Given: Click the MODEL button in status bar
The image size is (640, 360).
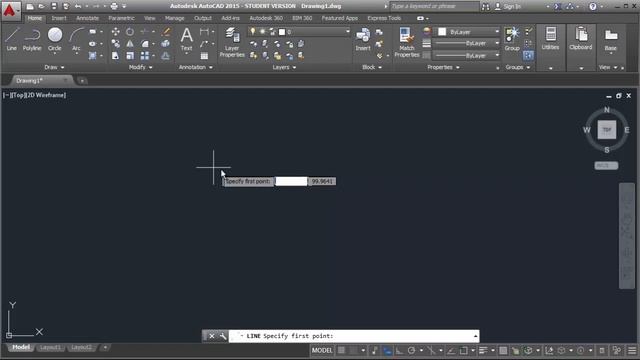Looking at the screenshot, I should [322, 350].
